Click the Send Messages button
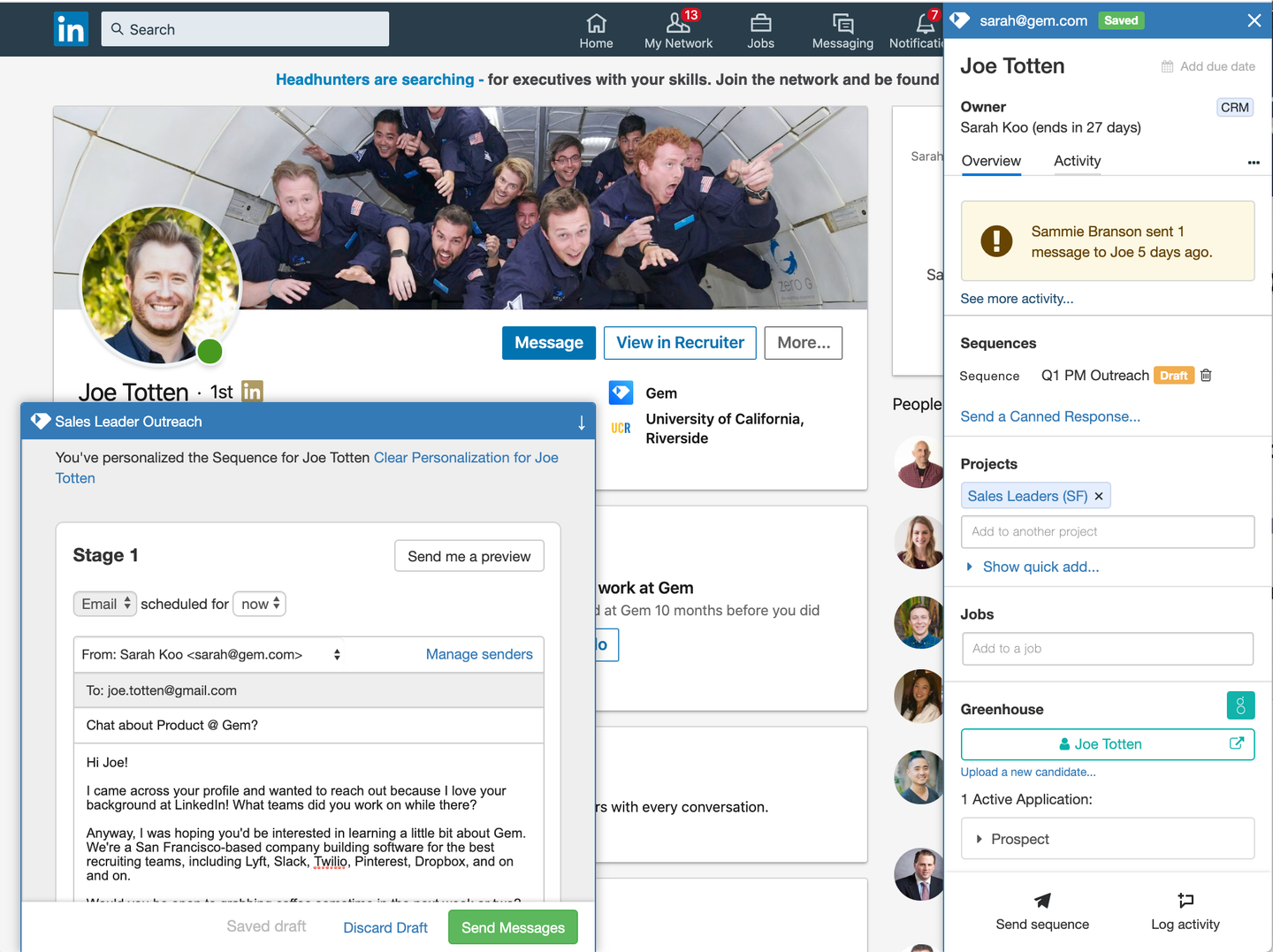 point(513,927)
